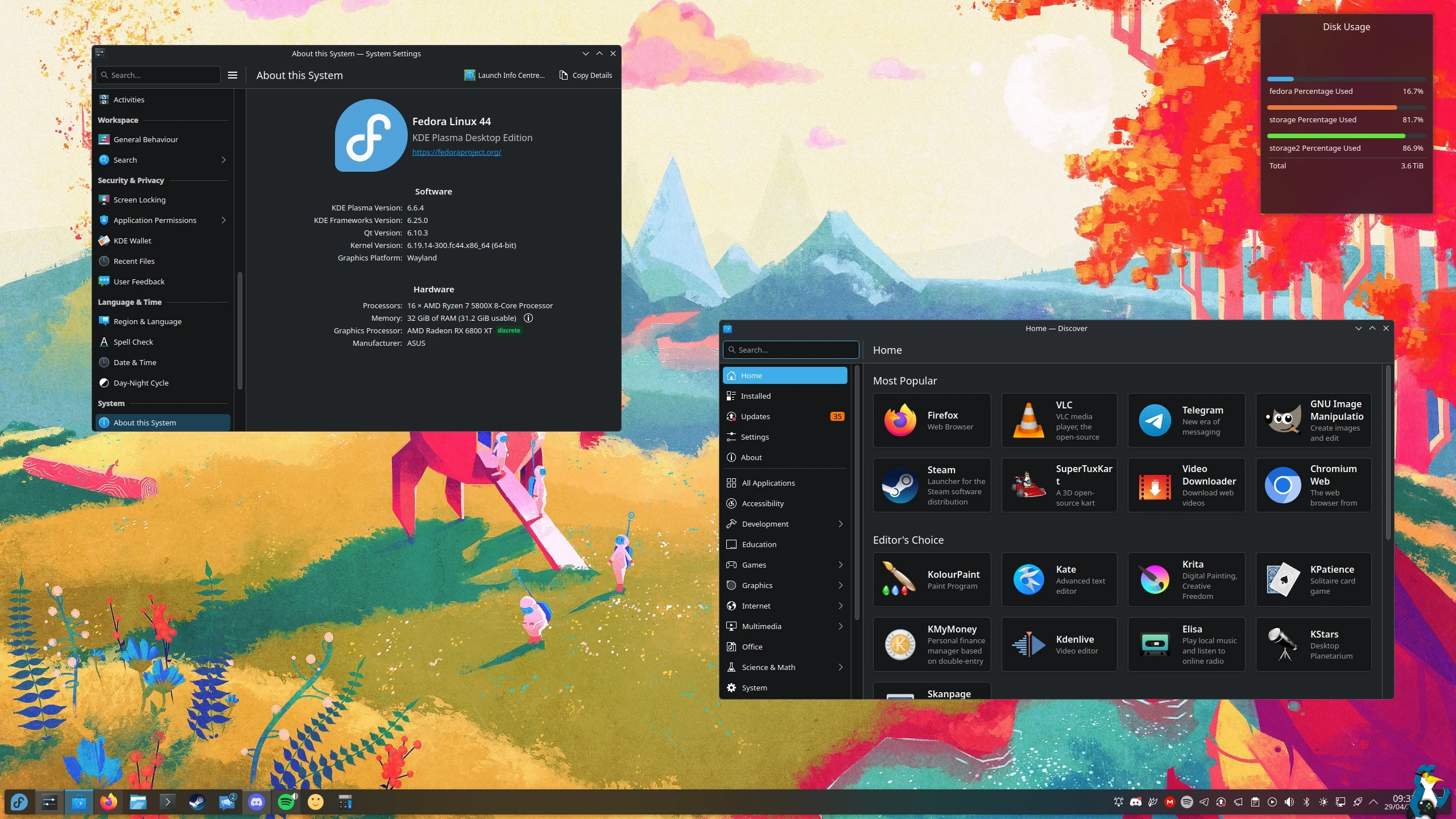
Task: Open the VLC app tile in Discover
Action: pos(1059,420)
